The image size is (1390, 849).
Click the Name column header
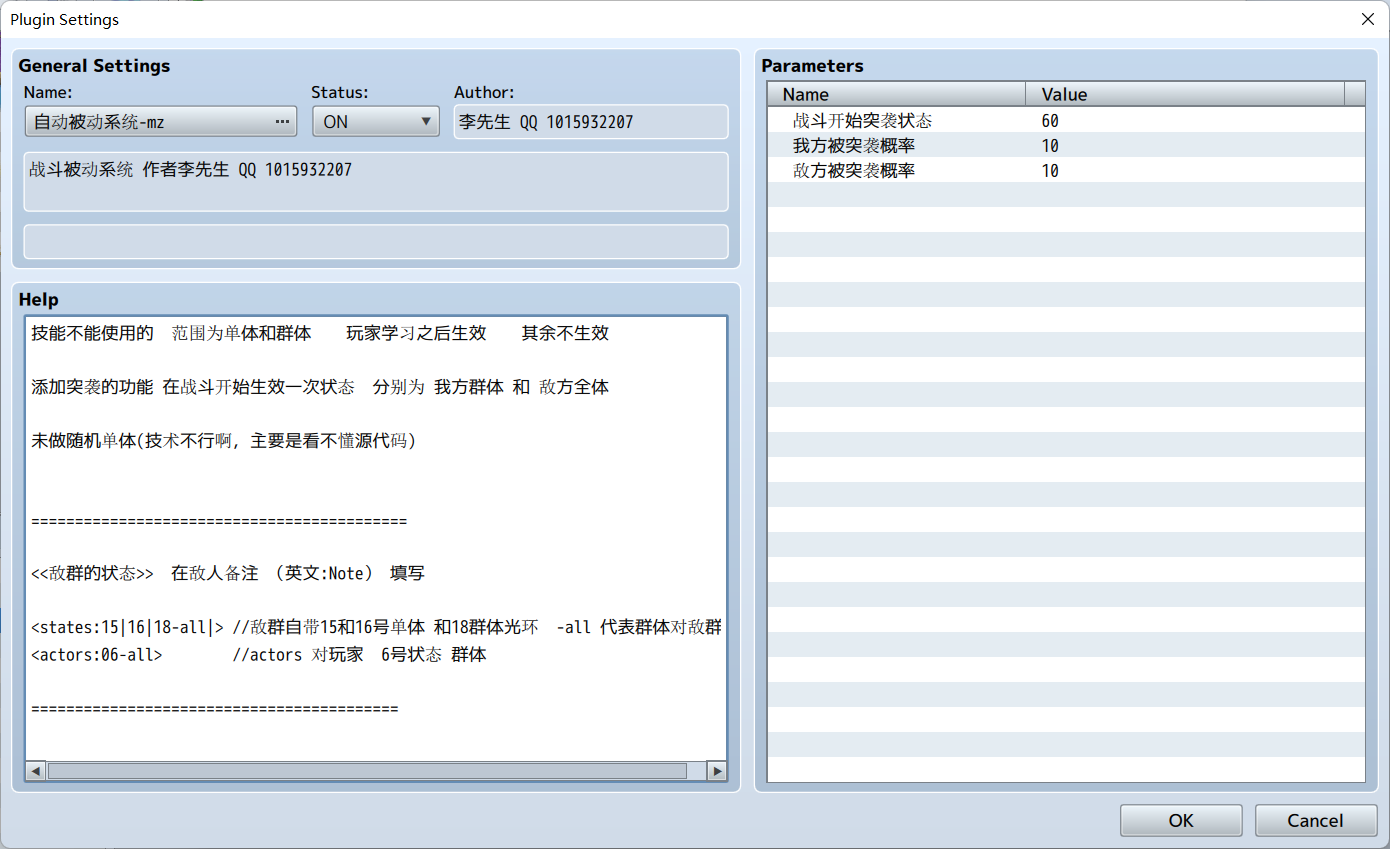click(897, 94)
